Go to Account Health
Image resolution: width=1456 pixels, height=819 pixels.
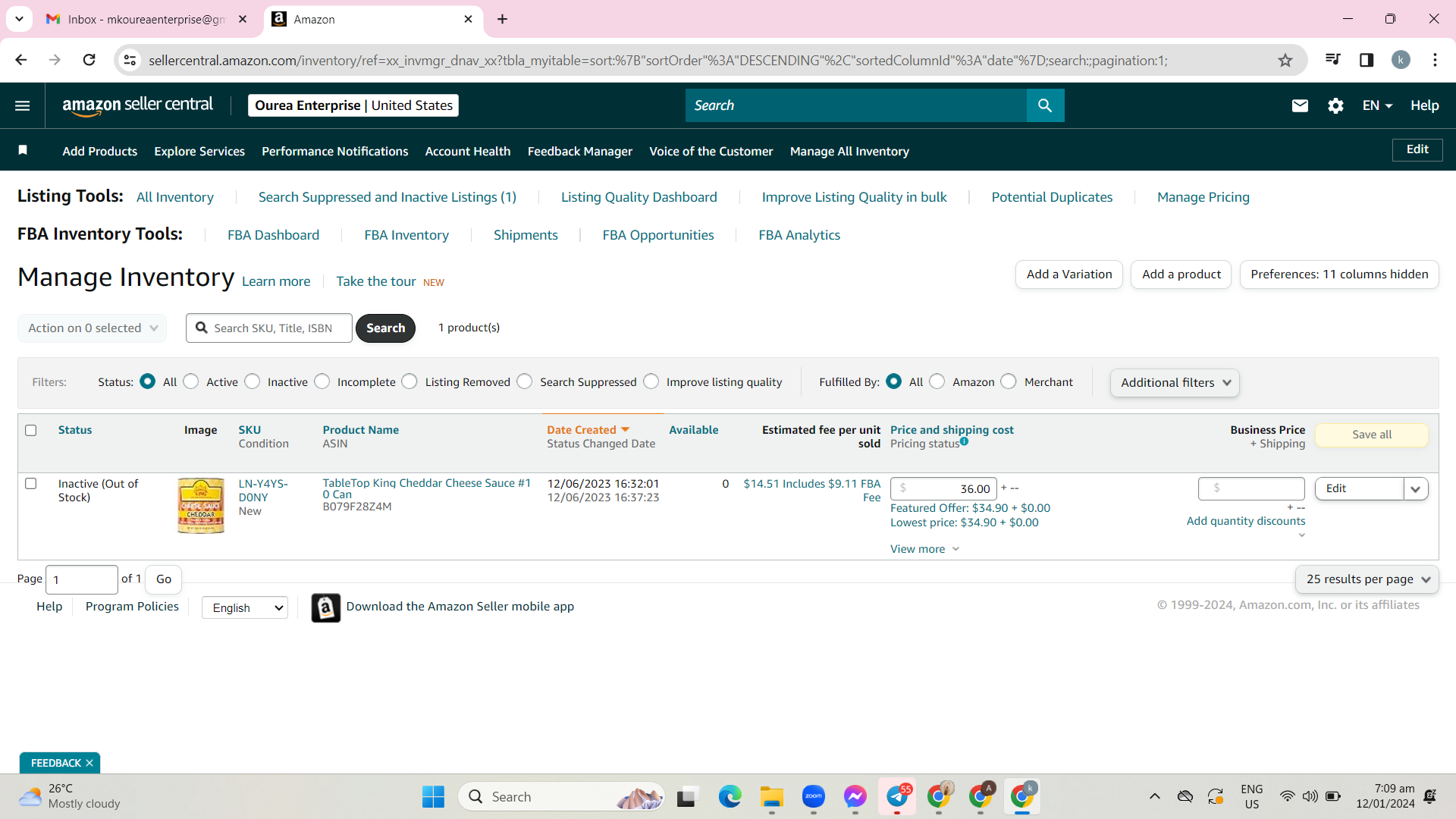(468, 151)
